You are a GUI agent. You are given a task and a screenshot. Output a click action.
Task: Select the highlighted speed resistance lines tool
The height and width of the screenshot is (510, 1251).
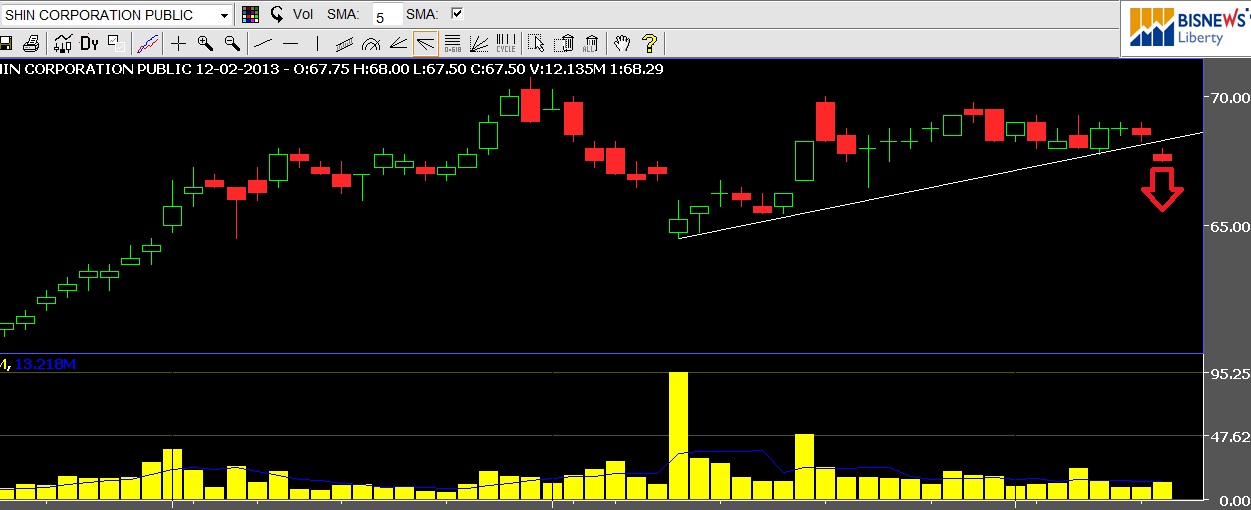click(424, 43)
